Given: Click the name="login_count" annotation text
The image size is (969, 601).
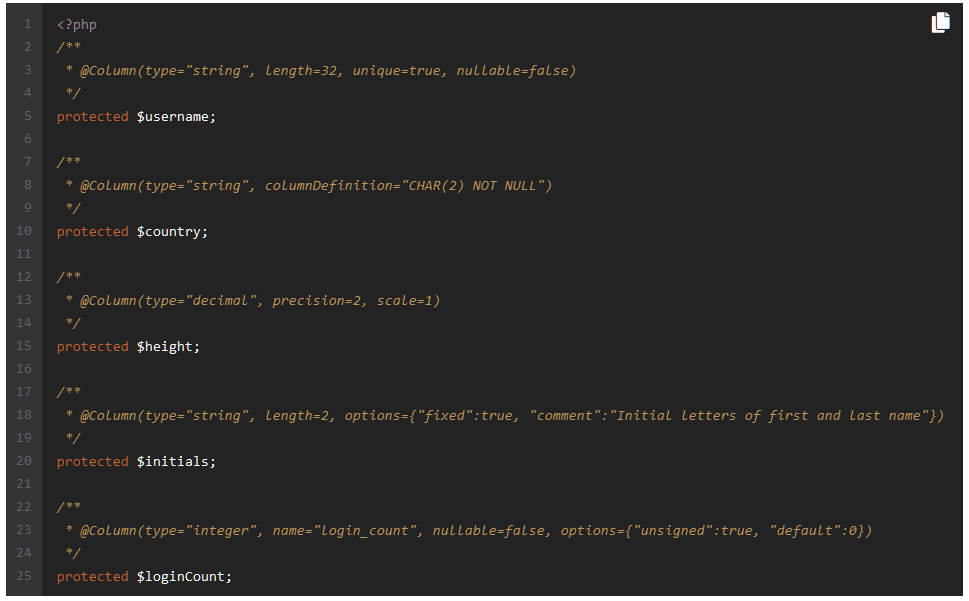Looking at the screenshot, I should click(347, 531).
